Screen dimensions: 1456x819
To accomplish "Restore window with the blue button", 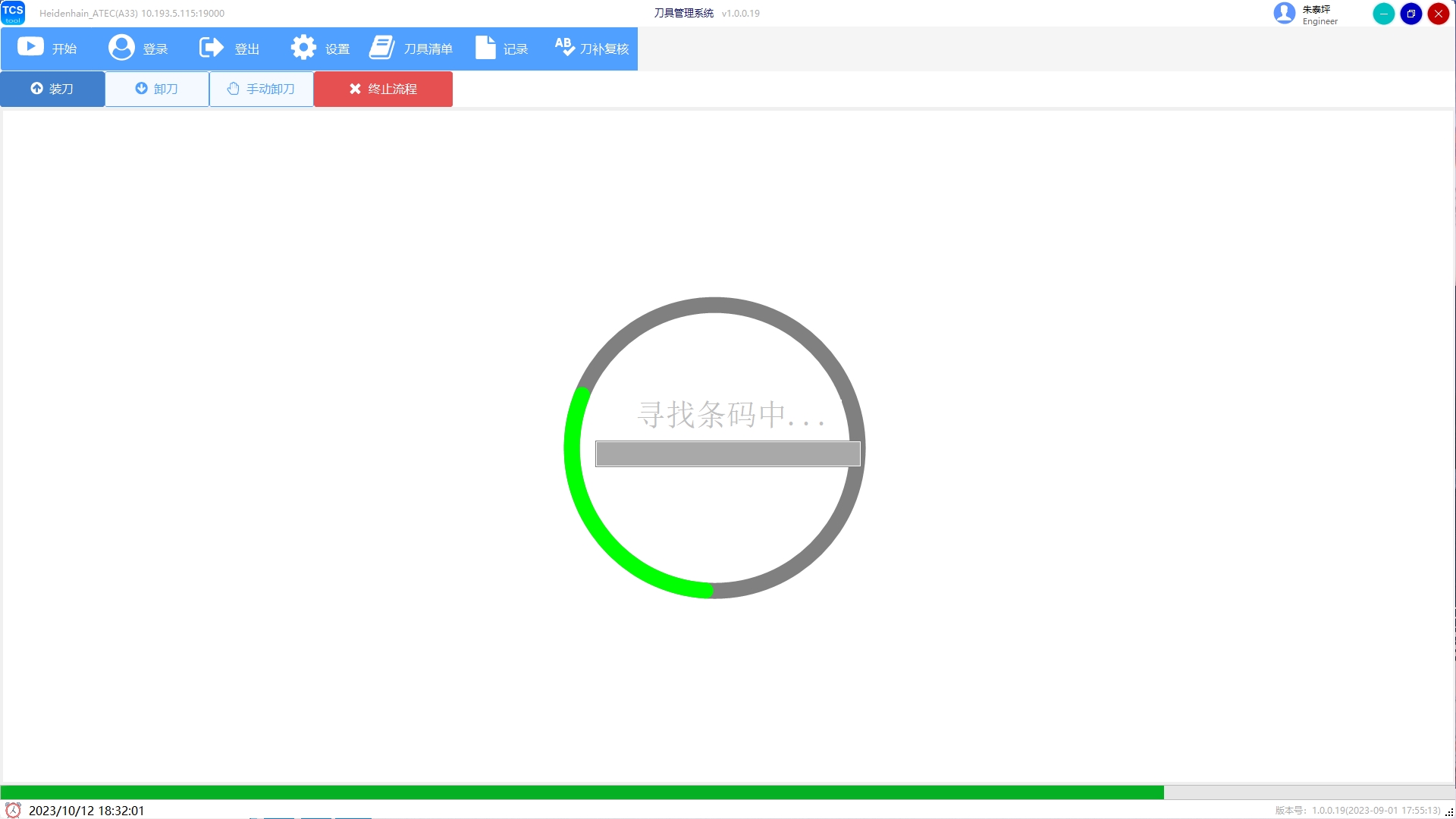I will 1411,14.
